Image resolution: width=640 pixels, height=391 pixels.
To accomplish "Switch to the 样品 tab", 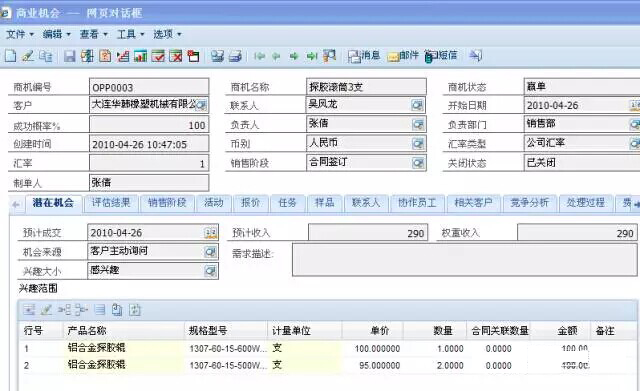I will (x=324, y=203).
